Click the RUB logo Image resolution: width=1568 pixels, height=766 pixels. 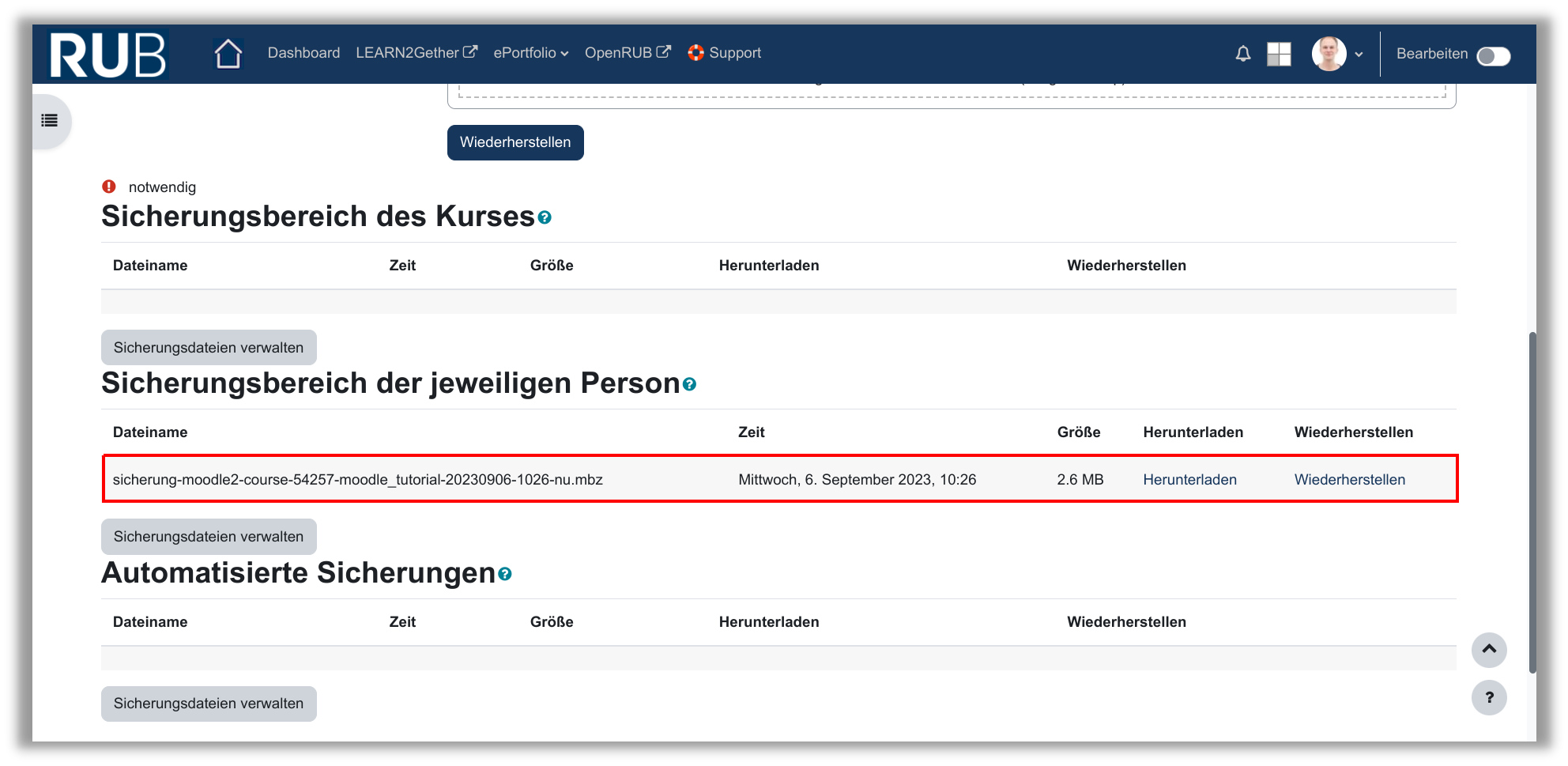pos(107,55)
